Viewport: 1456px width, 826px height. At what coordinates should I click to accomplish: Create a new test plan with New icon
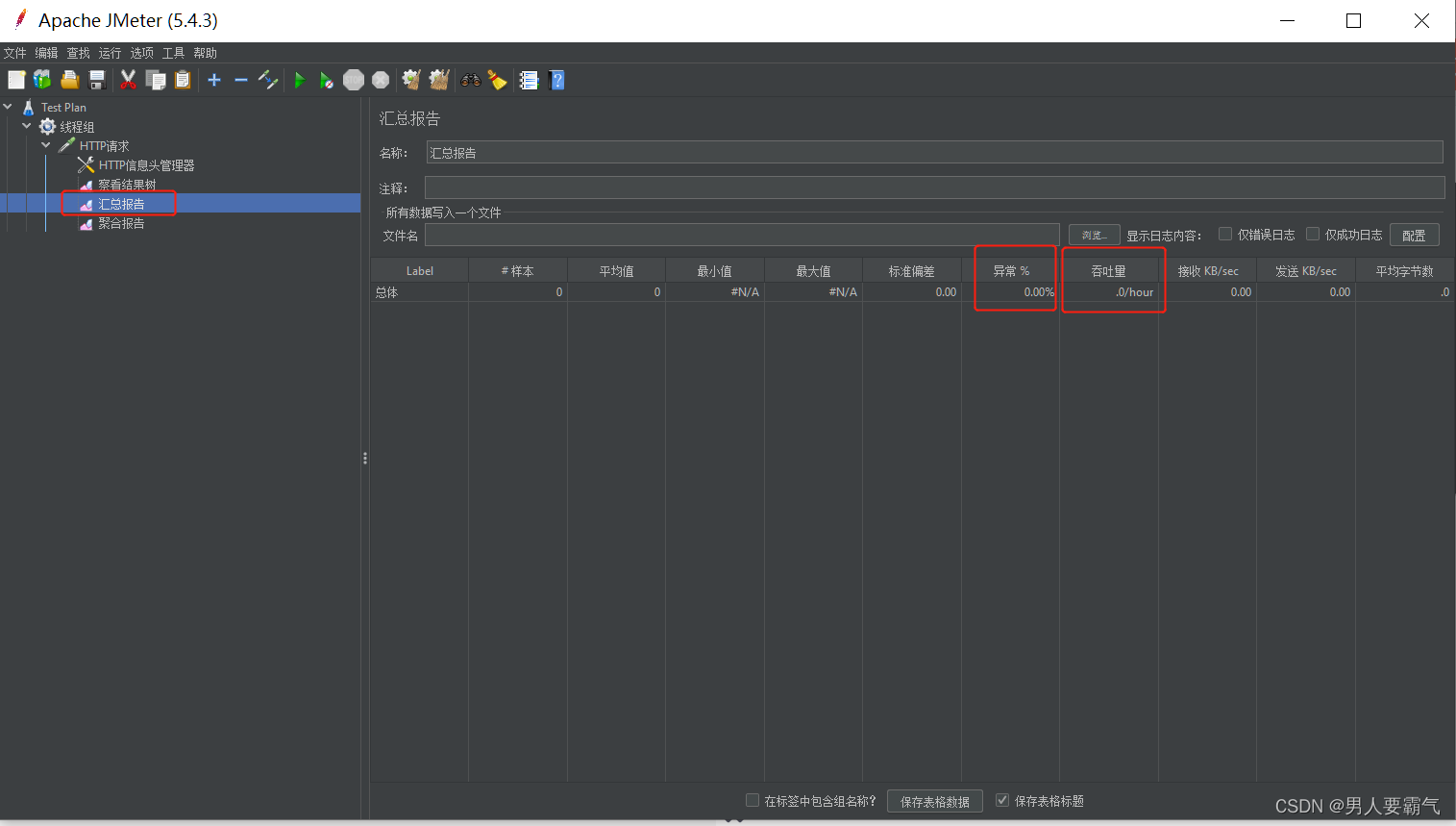pyautogui.click(x=16, y=80)
